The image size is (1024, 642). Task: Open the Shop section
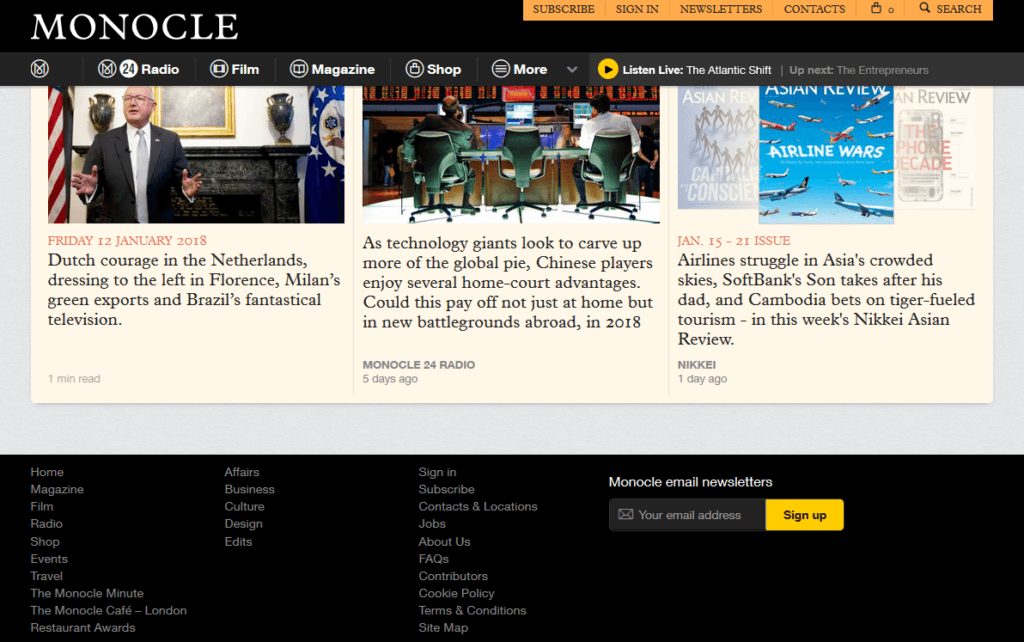(x=433, y=69)
